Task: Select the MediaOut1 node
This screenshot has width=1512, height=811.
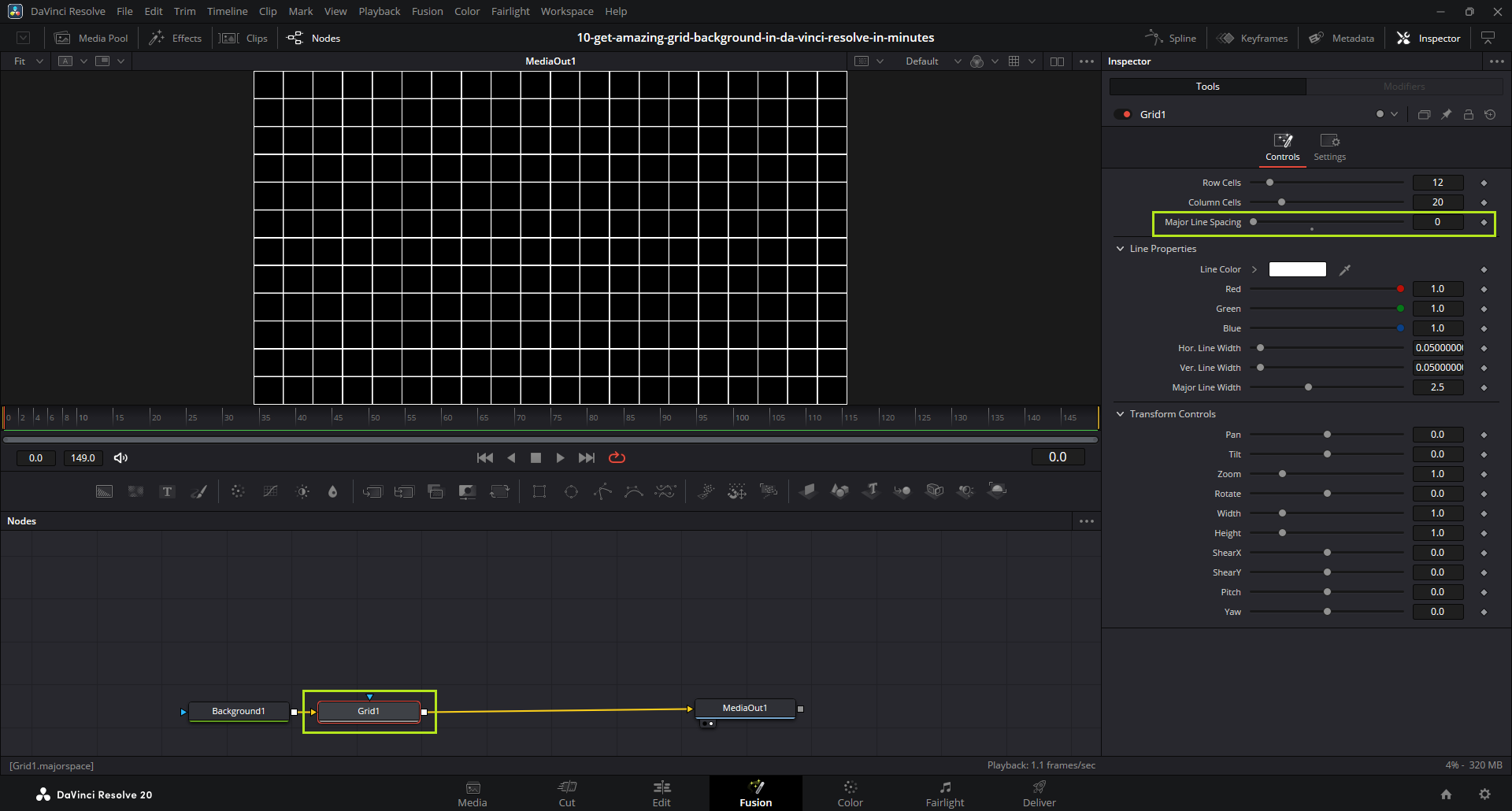Action: tap(744, 708)
